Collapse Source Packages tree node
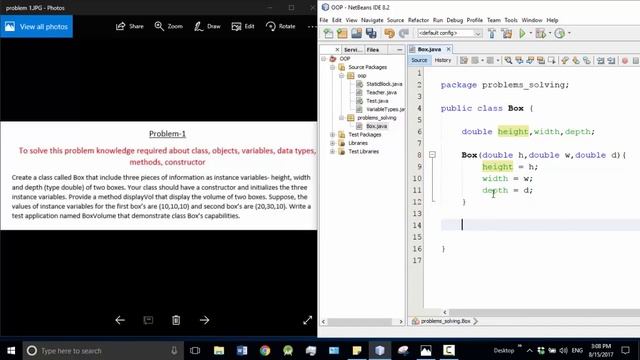The height and width of the screenshot is (360, 640). (x=333, y=67)
